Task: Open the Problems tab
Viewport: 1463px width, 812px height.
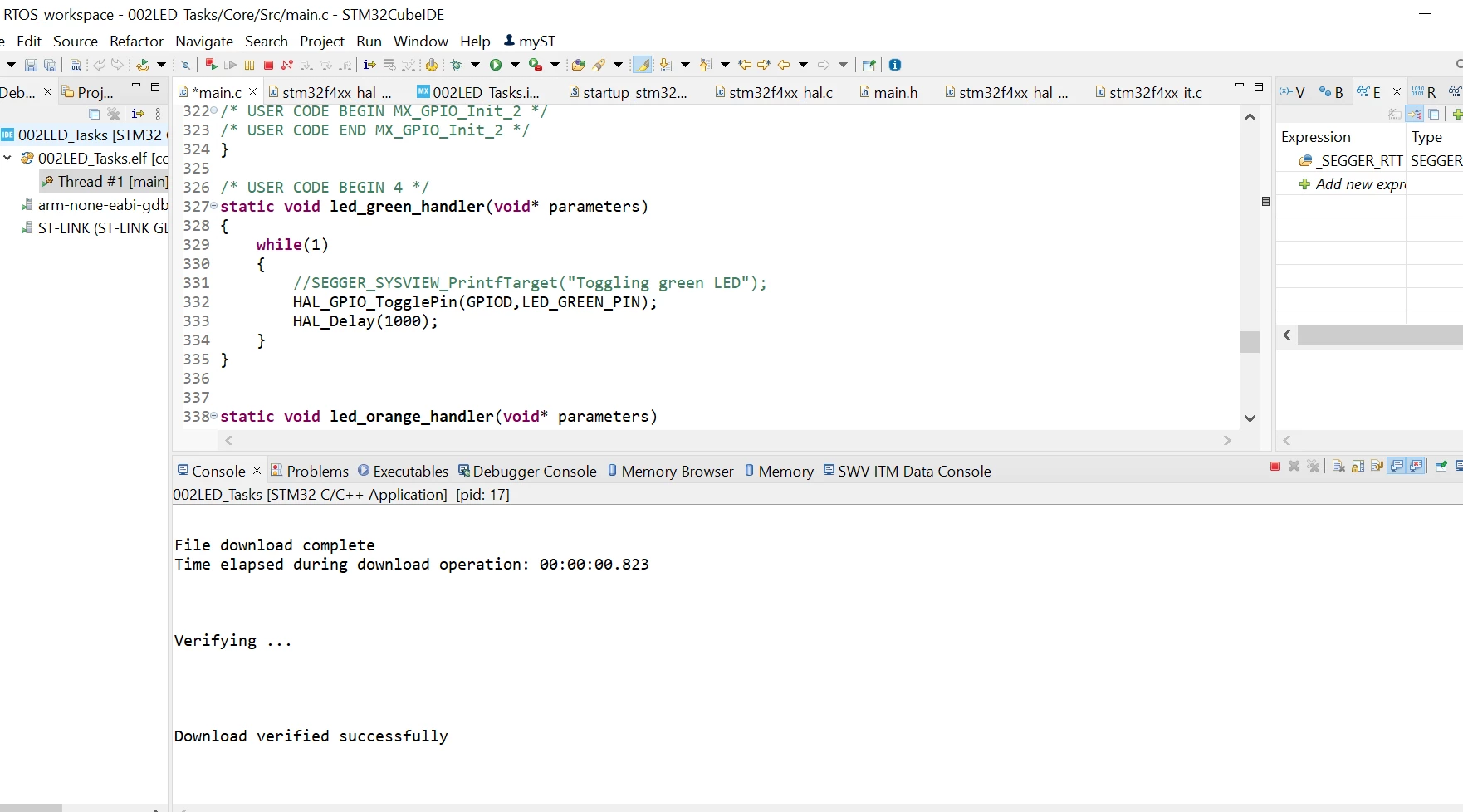Action: tap(310, 471)
